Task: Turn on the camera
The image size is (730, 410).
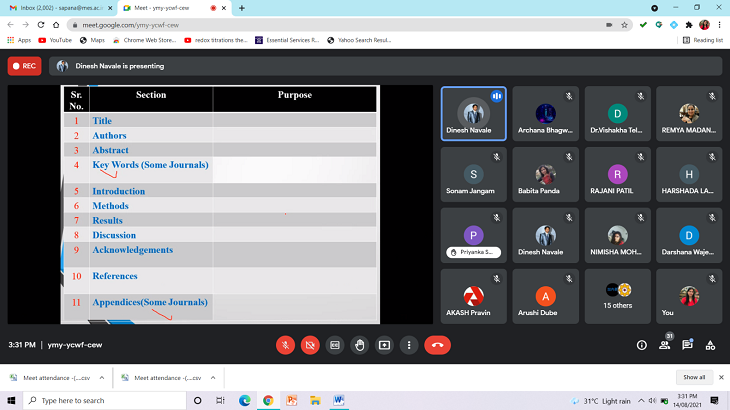Action: [310, 344]
